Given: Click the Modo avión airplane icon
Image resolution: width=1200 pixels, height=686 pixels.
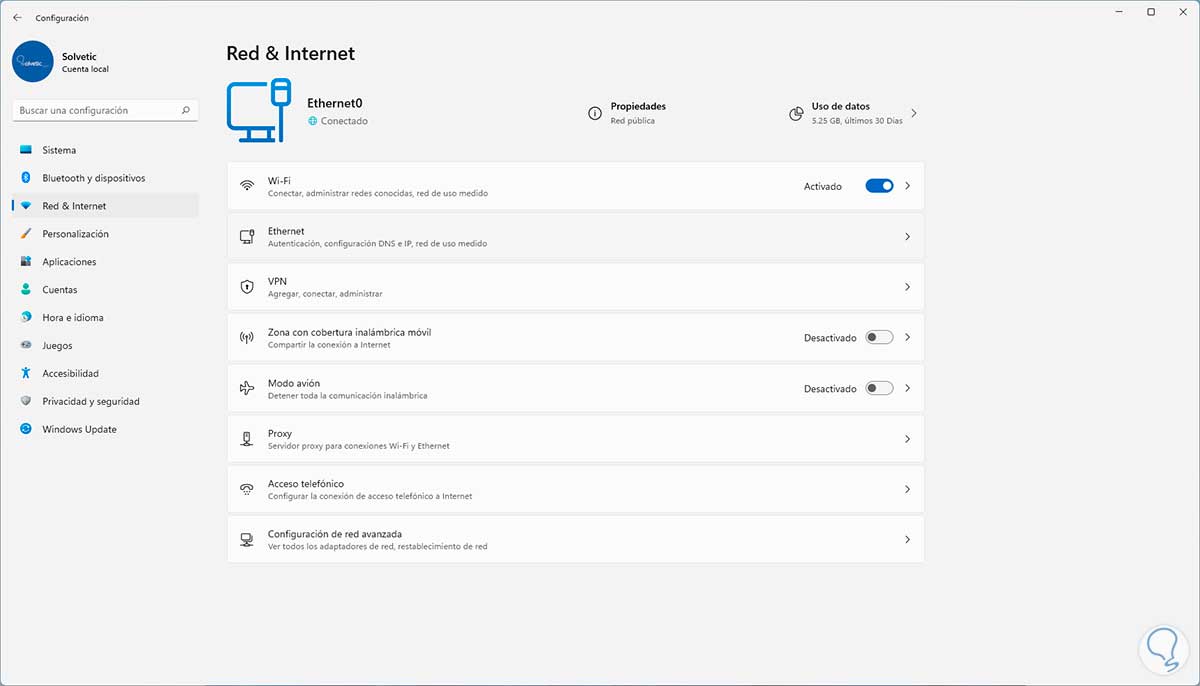Looking at the screenshot, I should pyautogui.click(x=247, y=388).
